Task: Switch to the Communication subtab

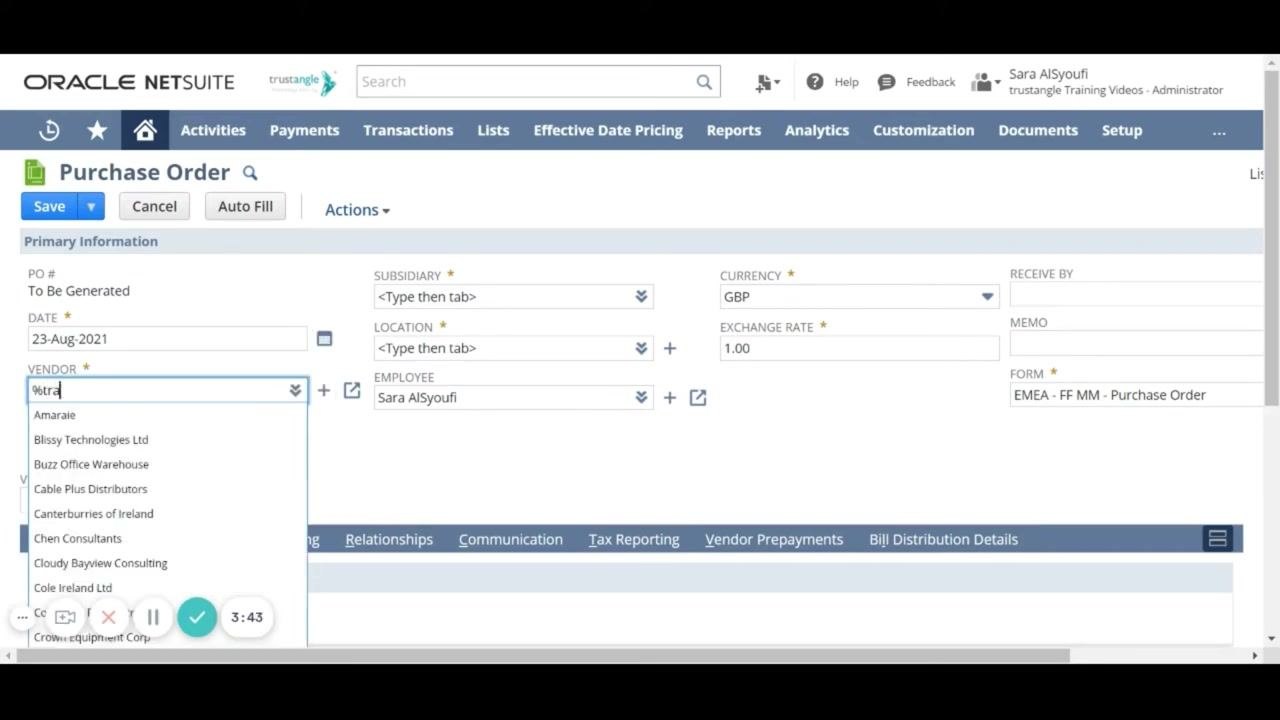Action: [x=511, y=539]
